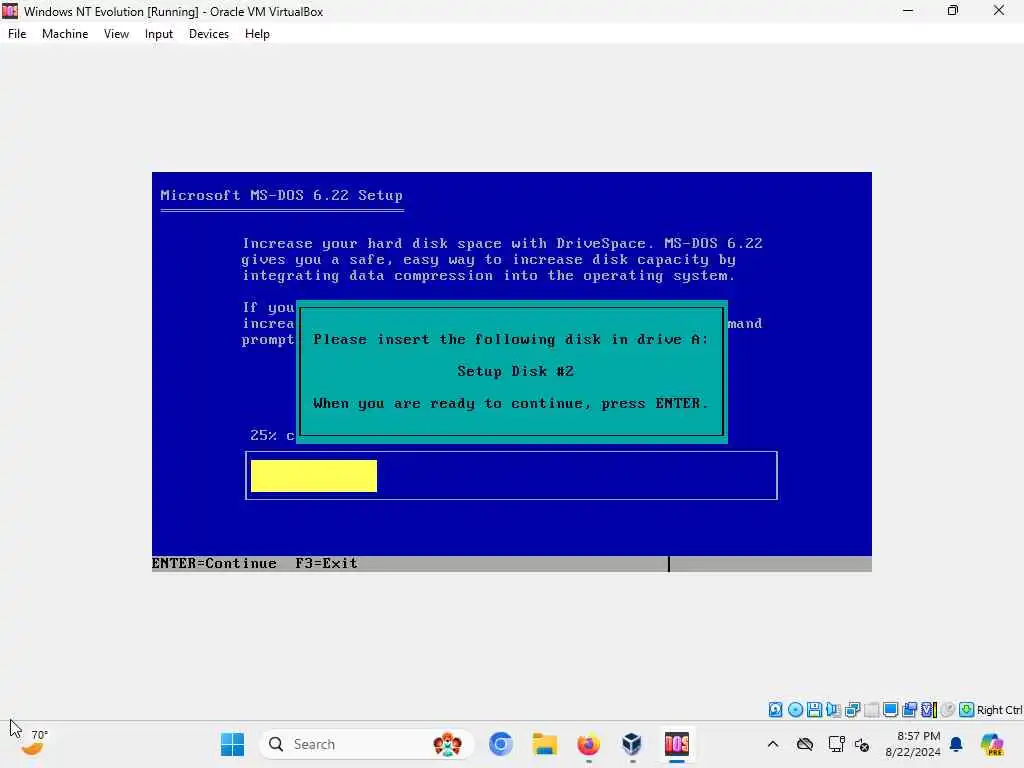Close the VirtualBox VM window

[x=999, y=11]
